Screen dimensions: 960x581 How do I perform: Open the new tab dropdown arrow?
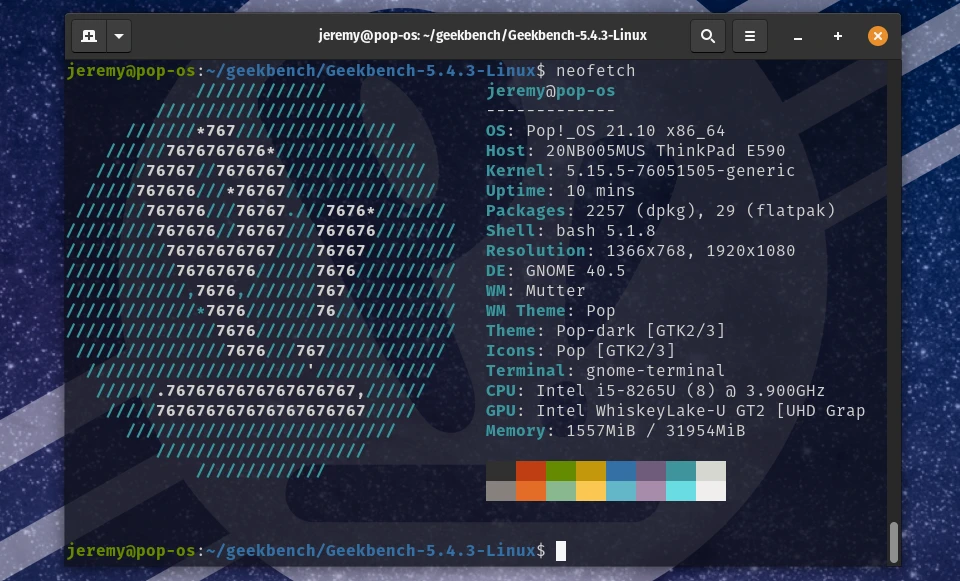coord(119,36)
